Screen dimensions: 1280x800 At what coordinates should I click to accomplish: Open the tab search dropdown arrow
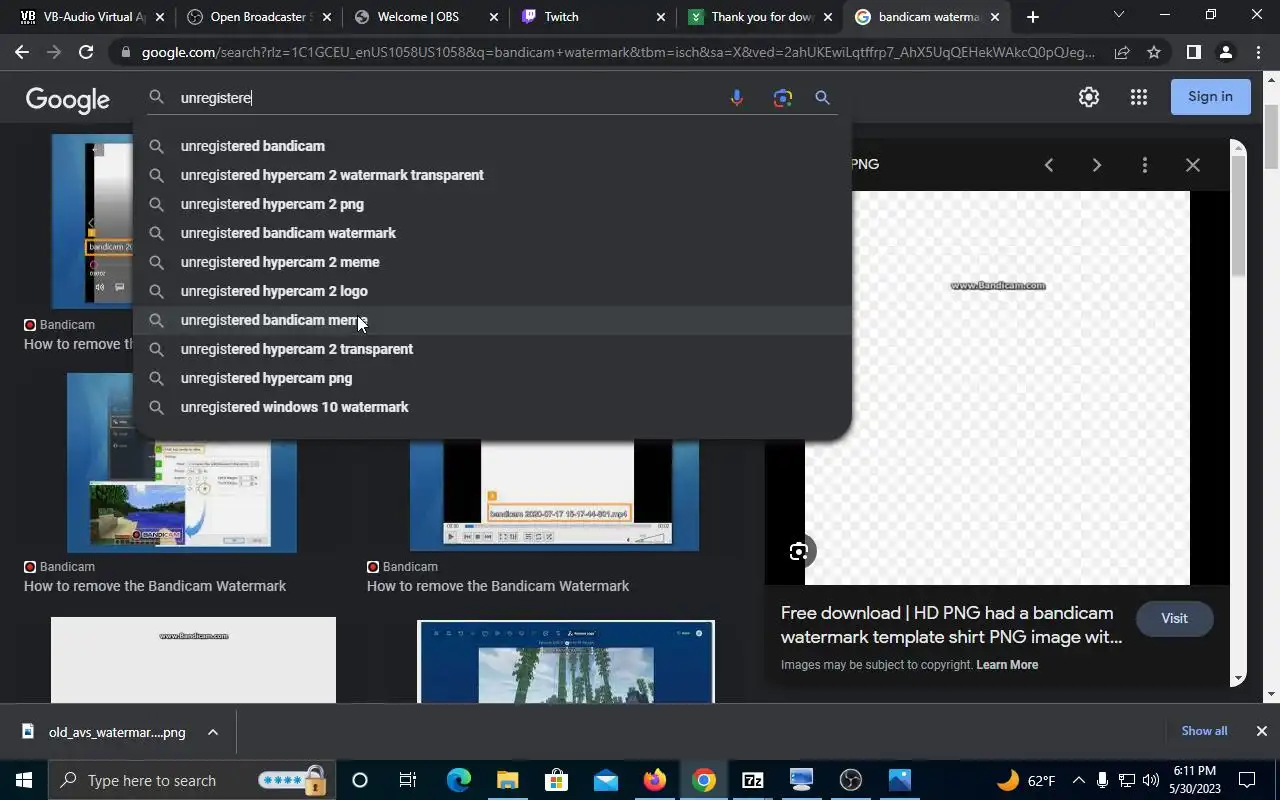pos(1119,15)
